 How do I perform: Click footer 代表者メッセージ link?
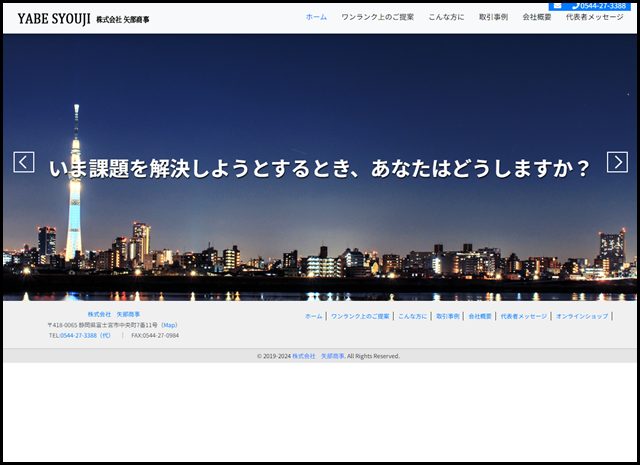pyautogui.click(x=524, y=316)
